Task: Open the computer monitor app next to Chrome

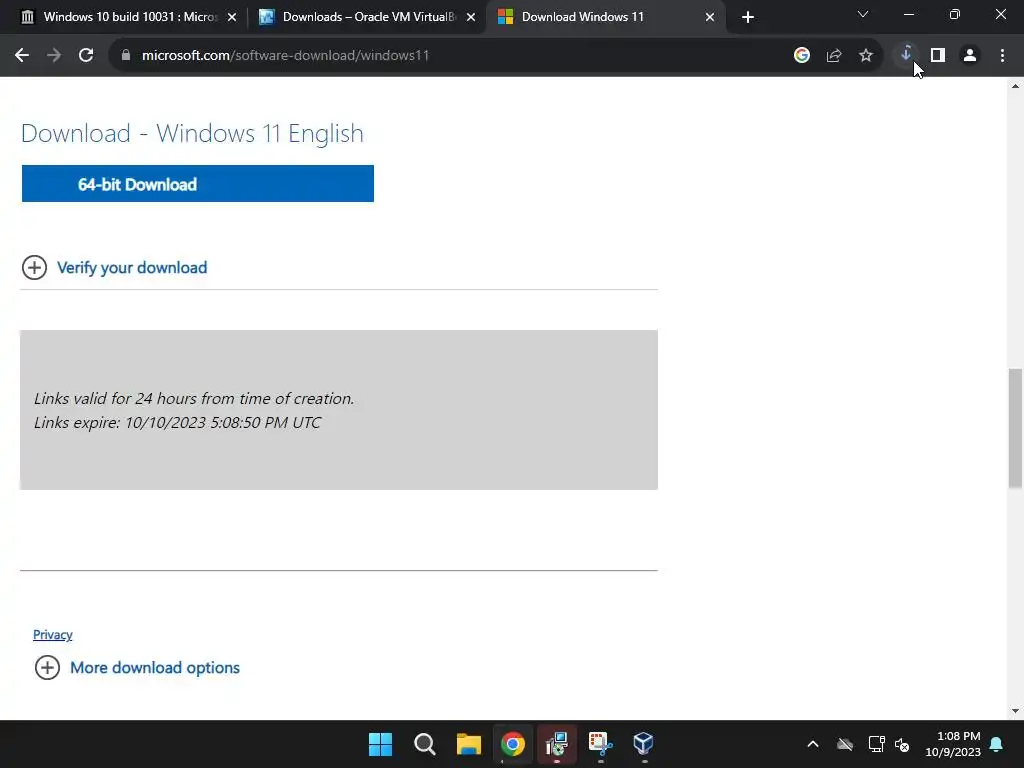Action: 556,744
